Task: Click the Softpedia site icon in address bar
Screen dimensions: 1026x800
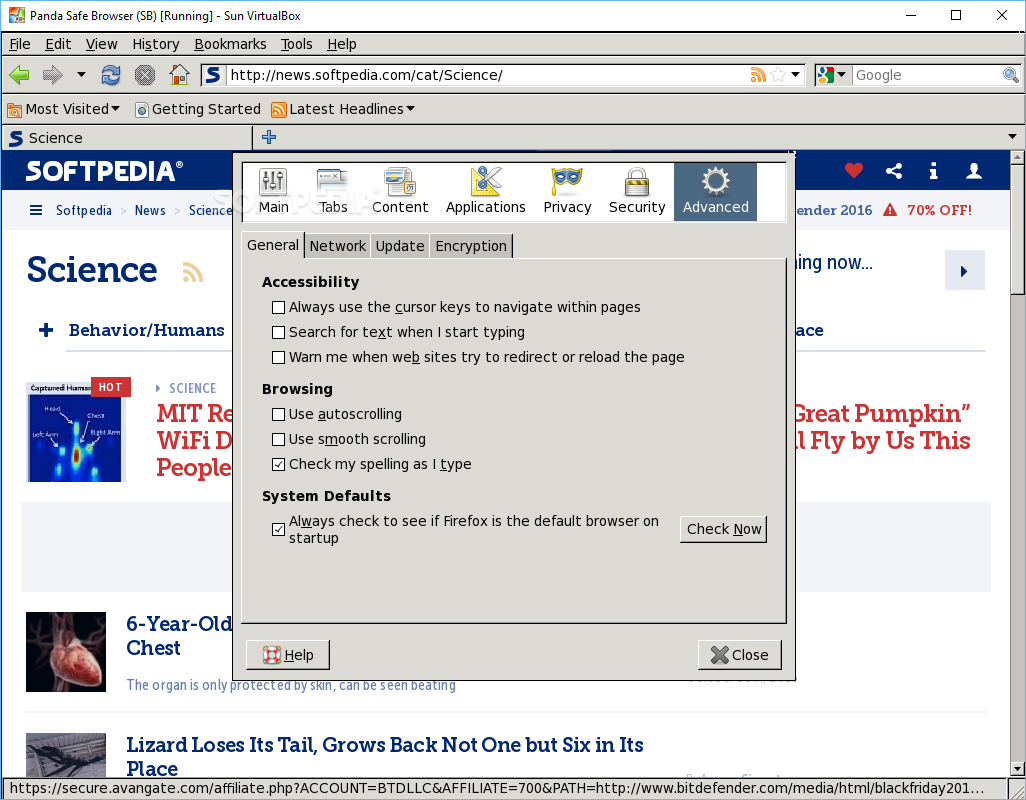Action: (x=213, y=75)
